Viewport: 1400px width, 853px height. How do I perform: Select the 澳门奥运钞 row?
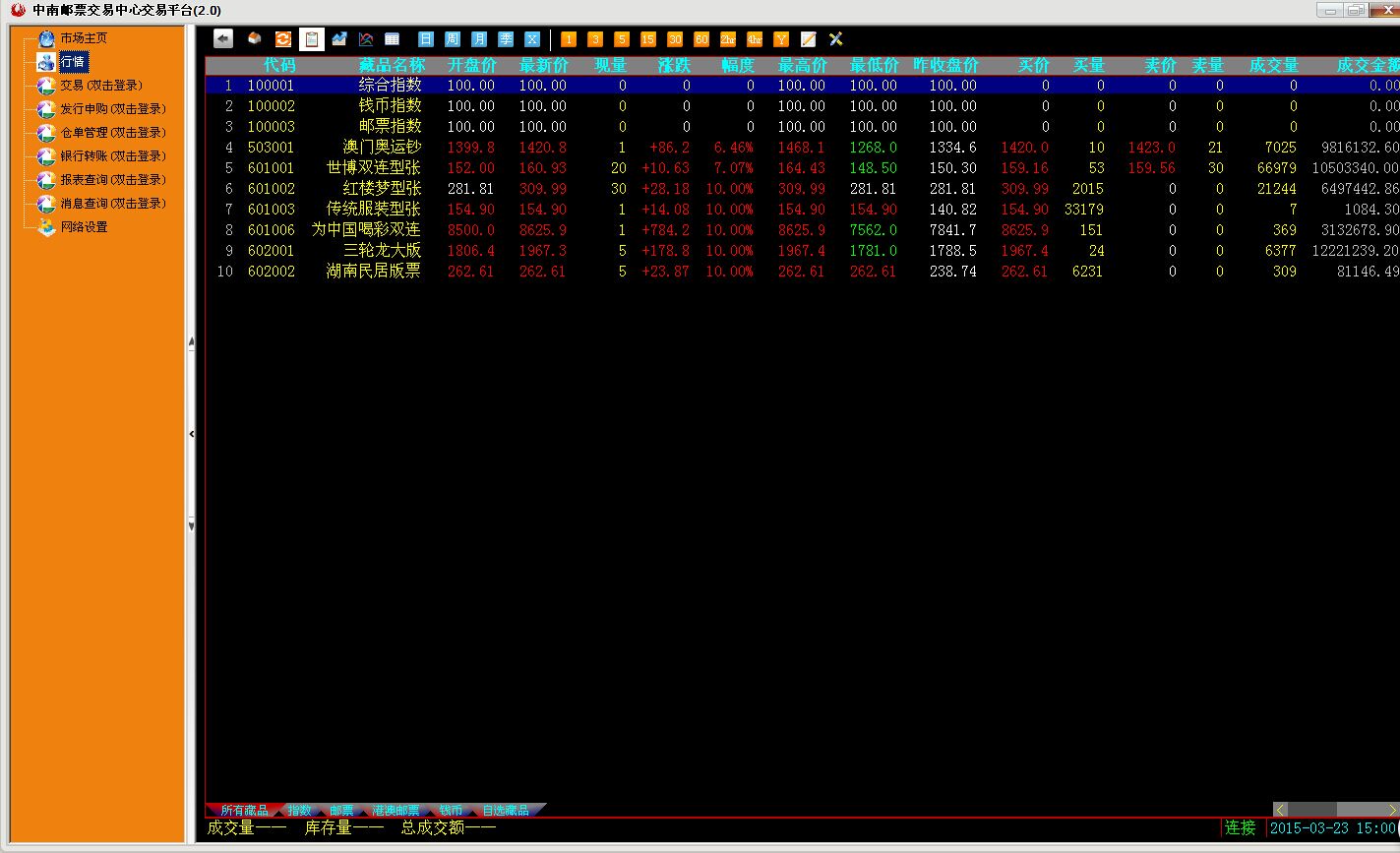(x=382, y=148)
